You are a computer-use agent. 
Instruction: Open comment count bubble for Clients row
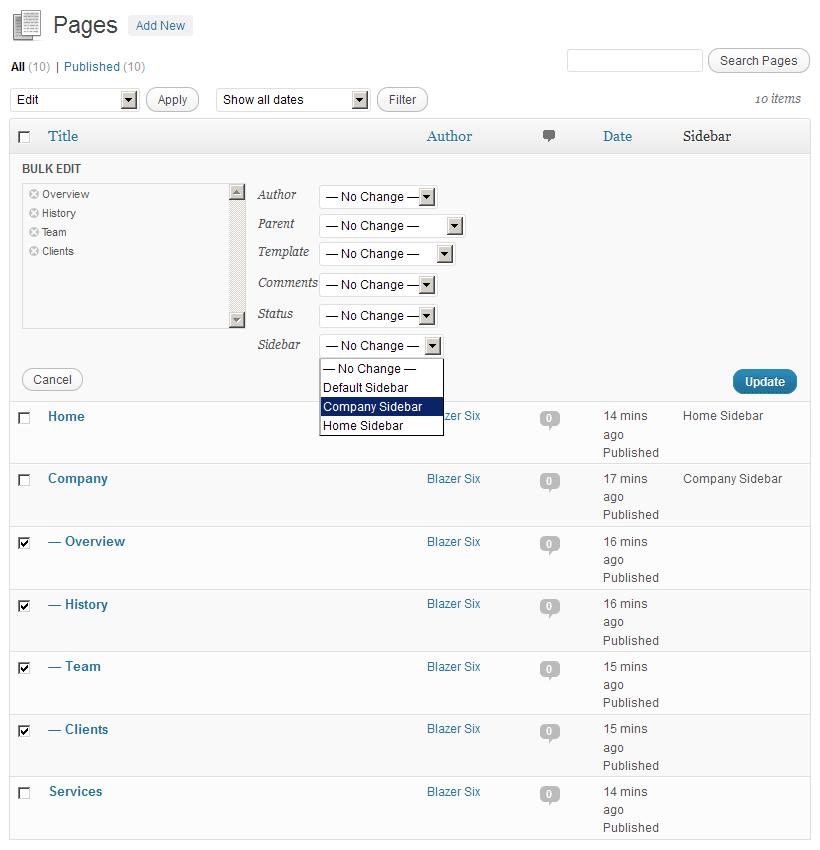pos(549,732)
